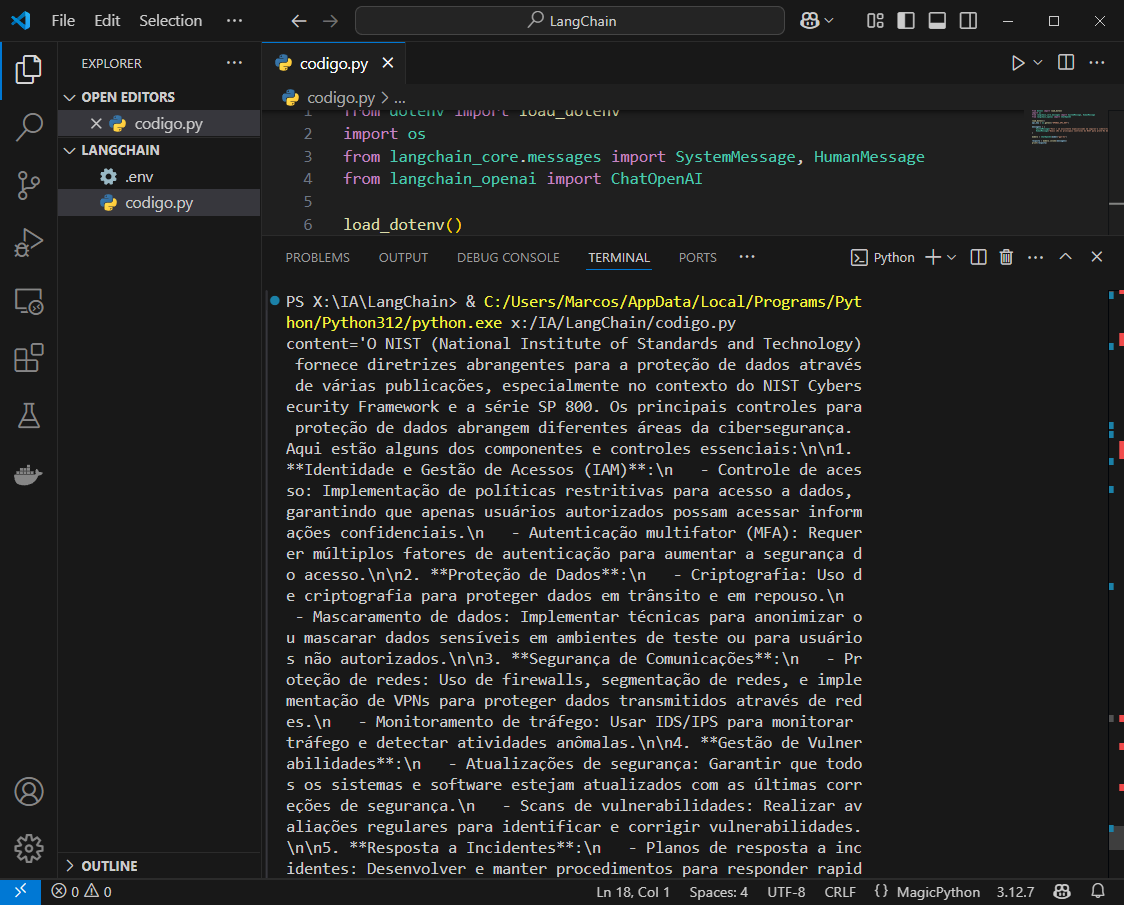The height and width of the screenshot is (905, 1124).
Task: Launch new terminal with plus icon
Action: (933, 257)
